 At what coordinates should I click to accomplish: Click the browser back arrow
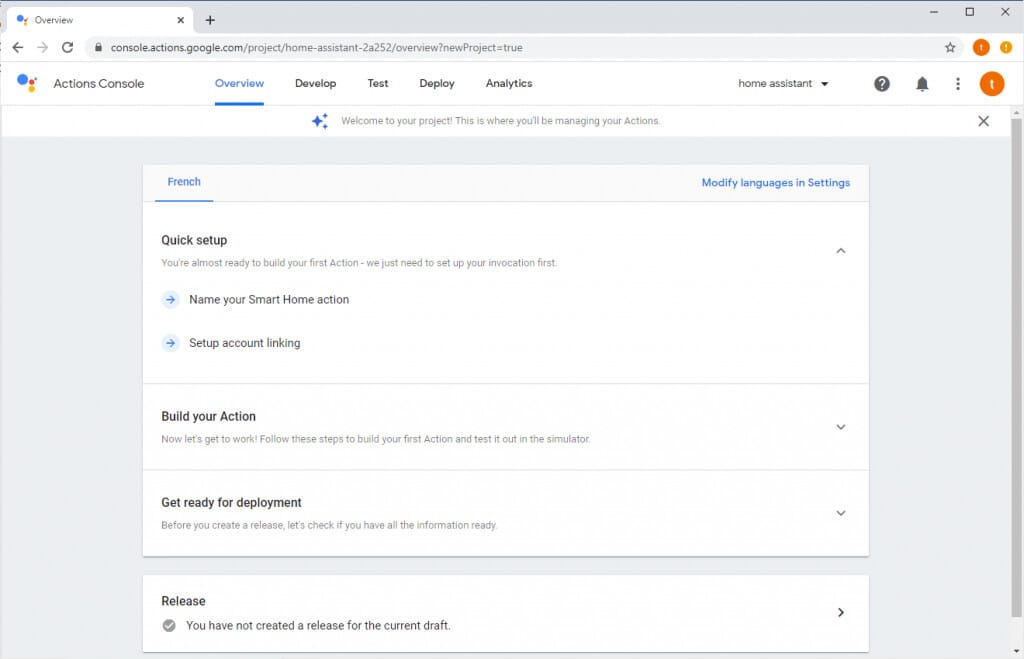point(18,47)
